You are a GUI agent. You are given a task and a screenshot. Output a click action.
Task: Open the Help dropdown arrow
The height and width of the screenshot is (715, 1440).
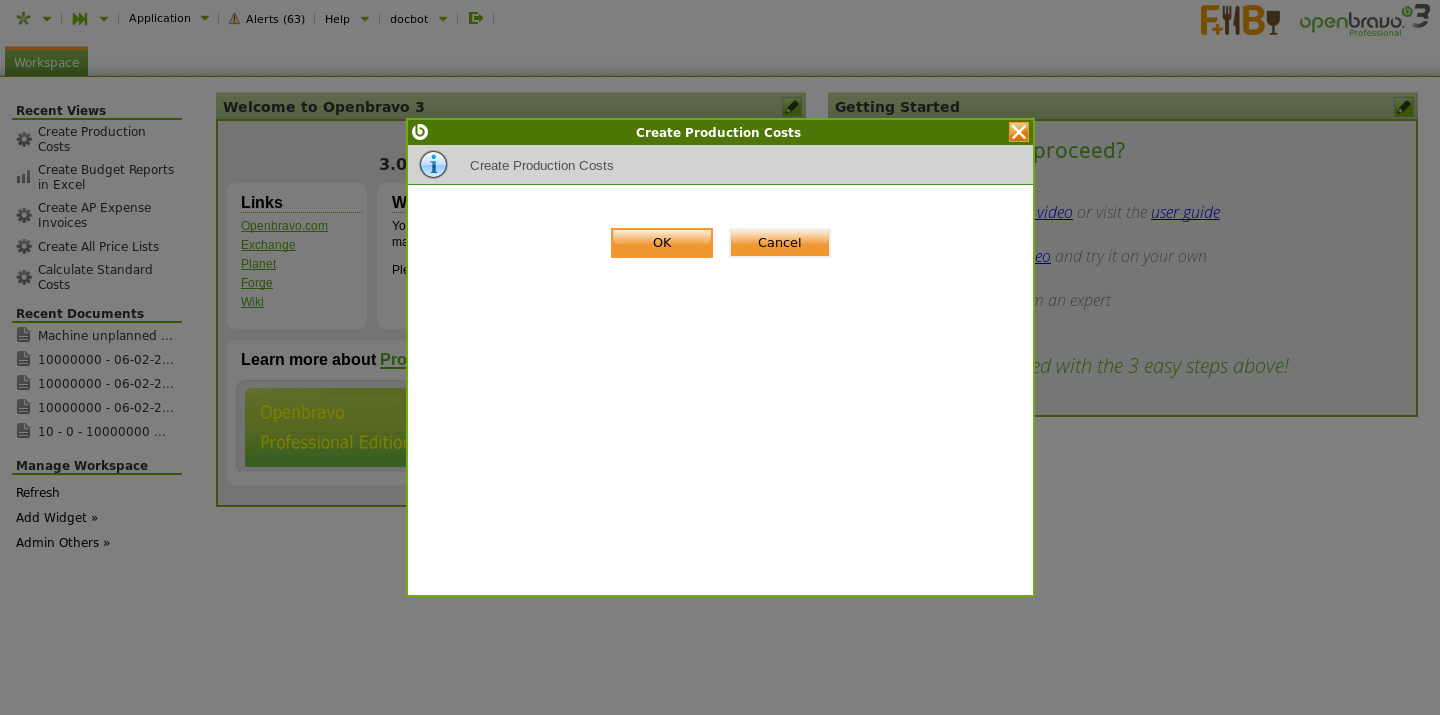coord(364,19)
